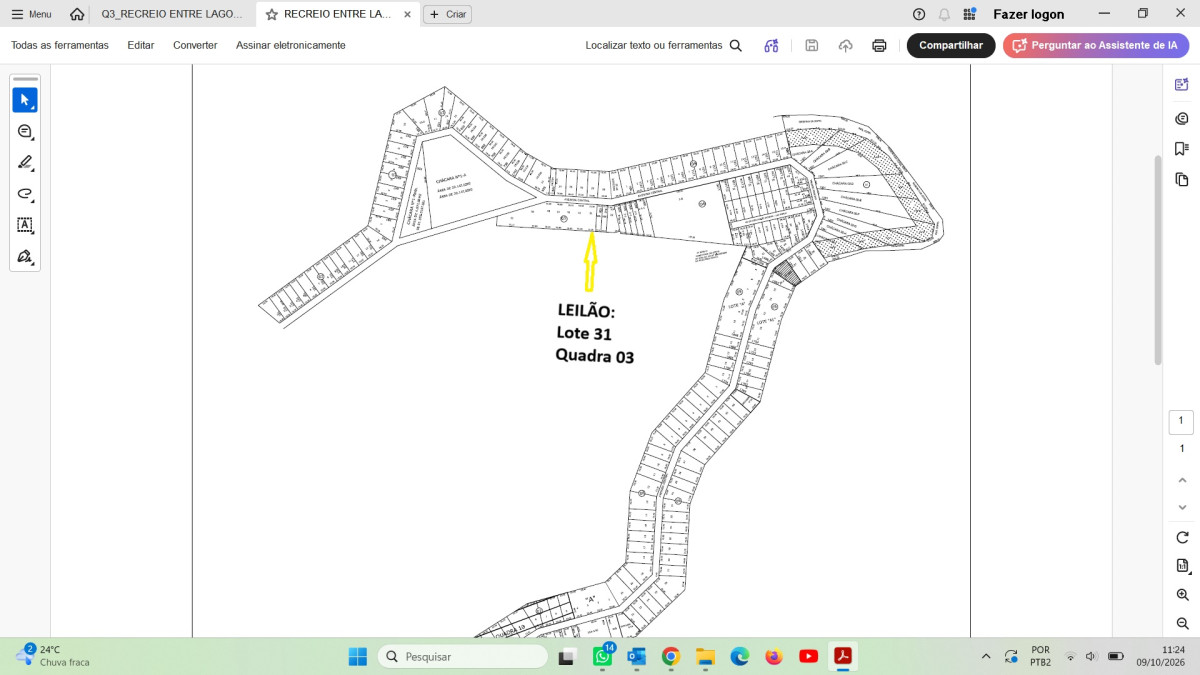Screen dimensions: 1200x675
Task: Open the Menu hamburger button
Action: (x=31, y=14)
